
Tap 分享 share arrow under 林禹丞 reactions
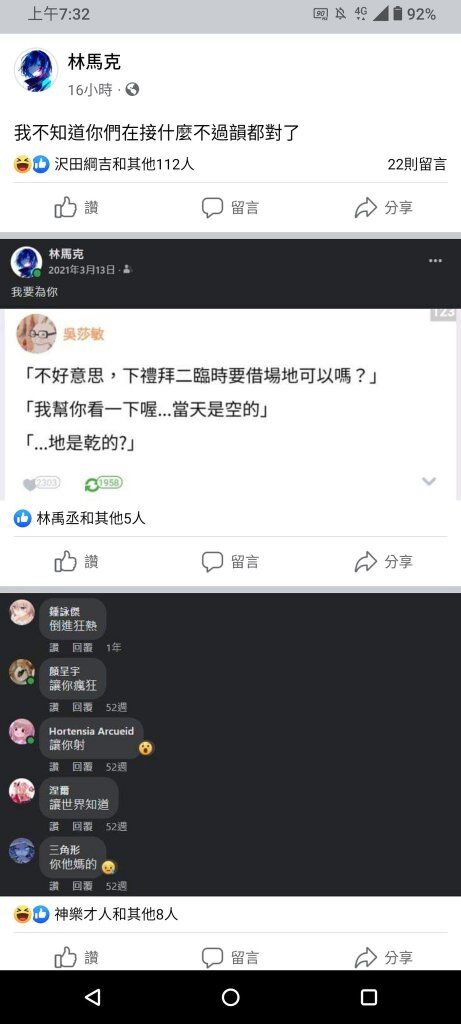[x=366, y=562]
